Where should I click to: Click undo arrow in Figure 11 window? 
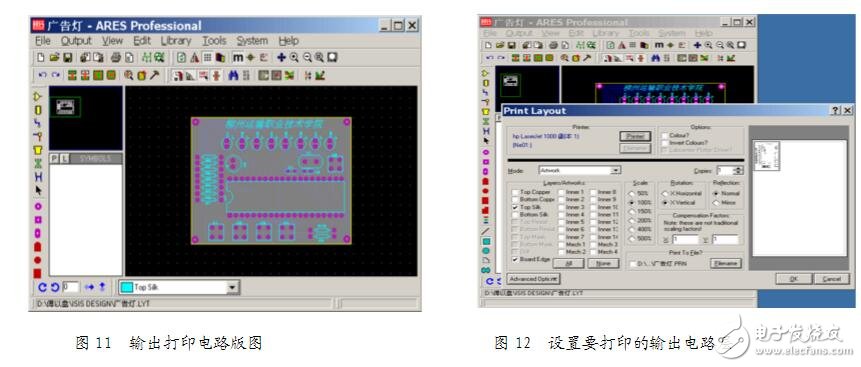pos(42,75)
